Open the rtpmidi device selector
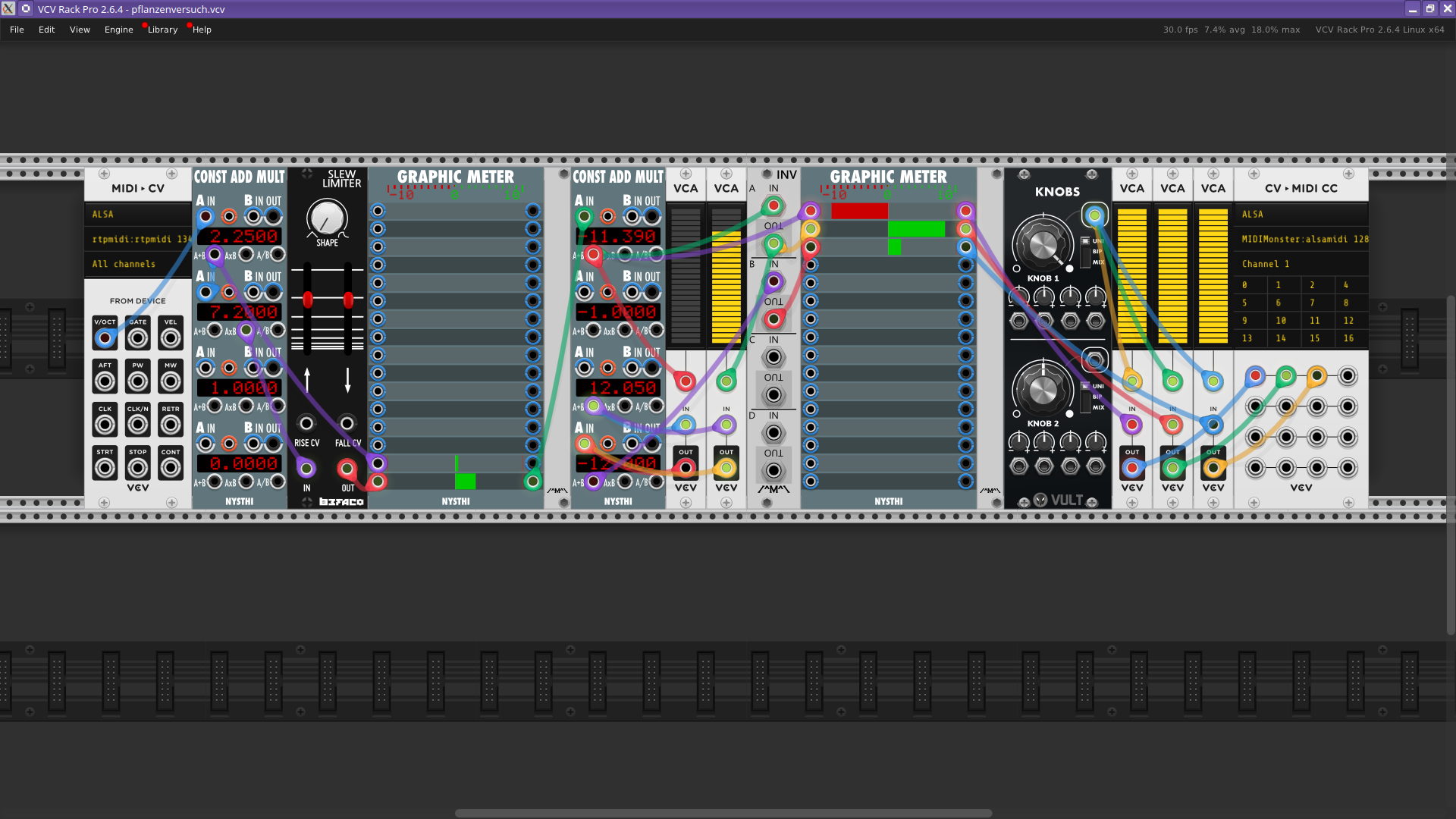The image size is (1456, 819). click(x=137, y=239)
